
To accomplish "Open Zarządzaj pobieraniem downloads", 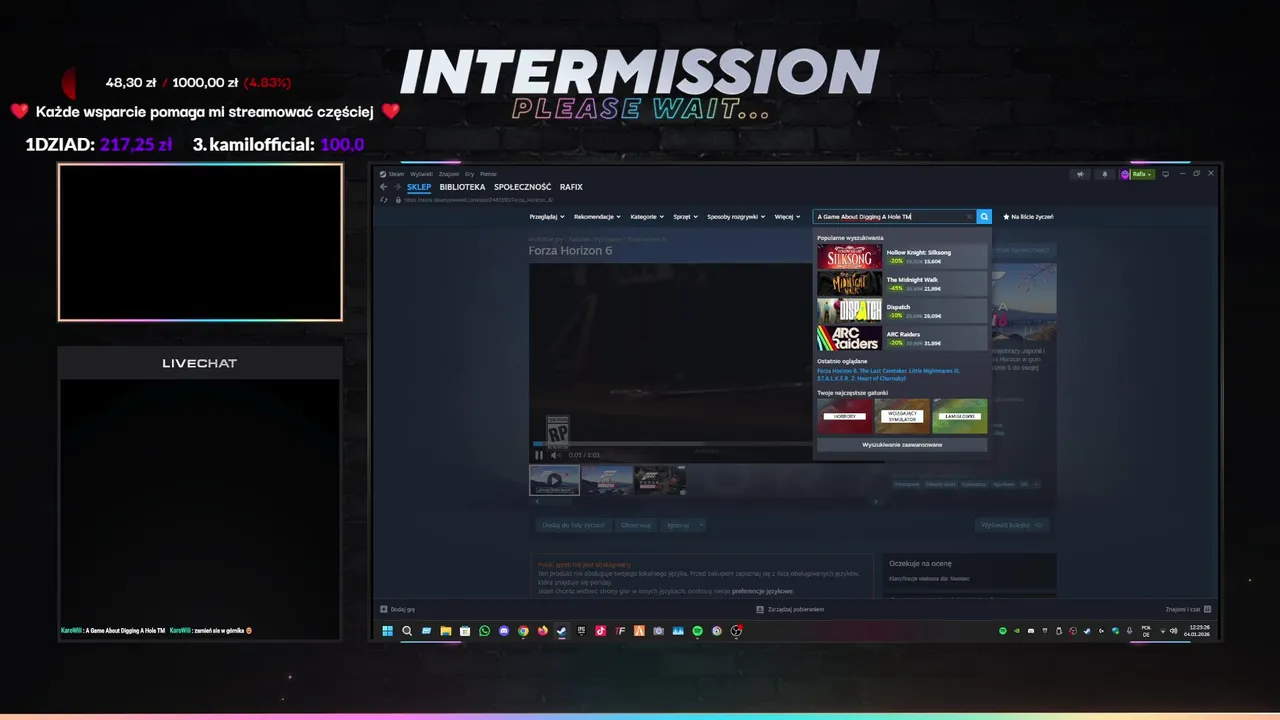I will [790, 609].
